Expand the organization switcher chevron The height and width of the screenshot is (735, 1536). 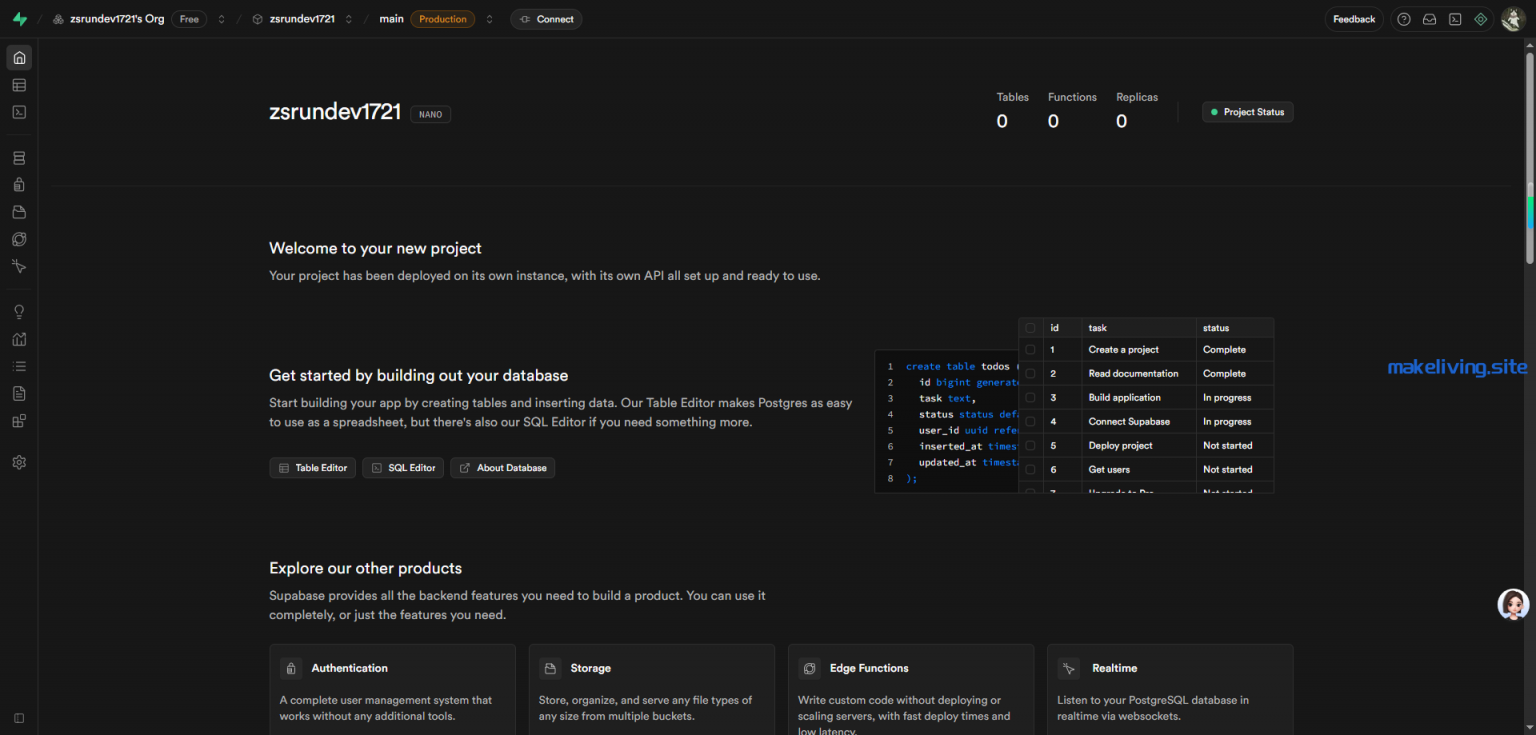(x=221, y=19)
